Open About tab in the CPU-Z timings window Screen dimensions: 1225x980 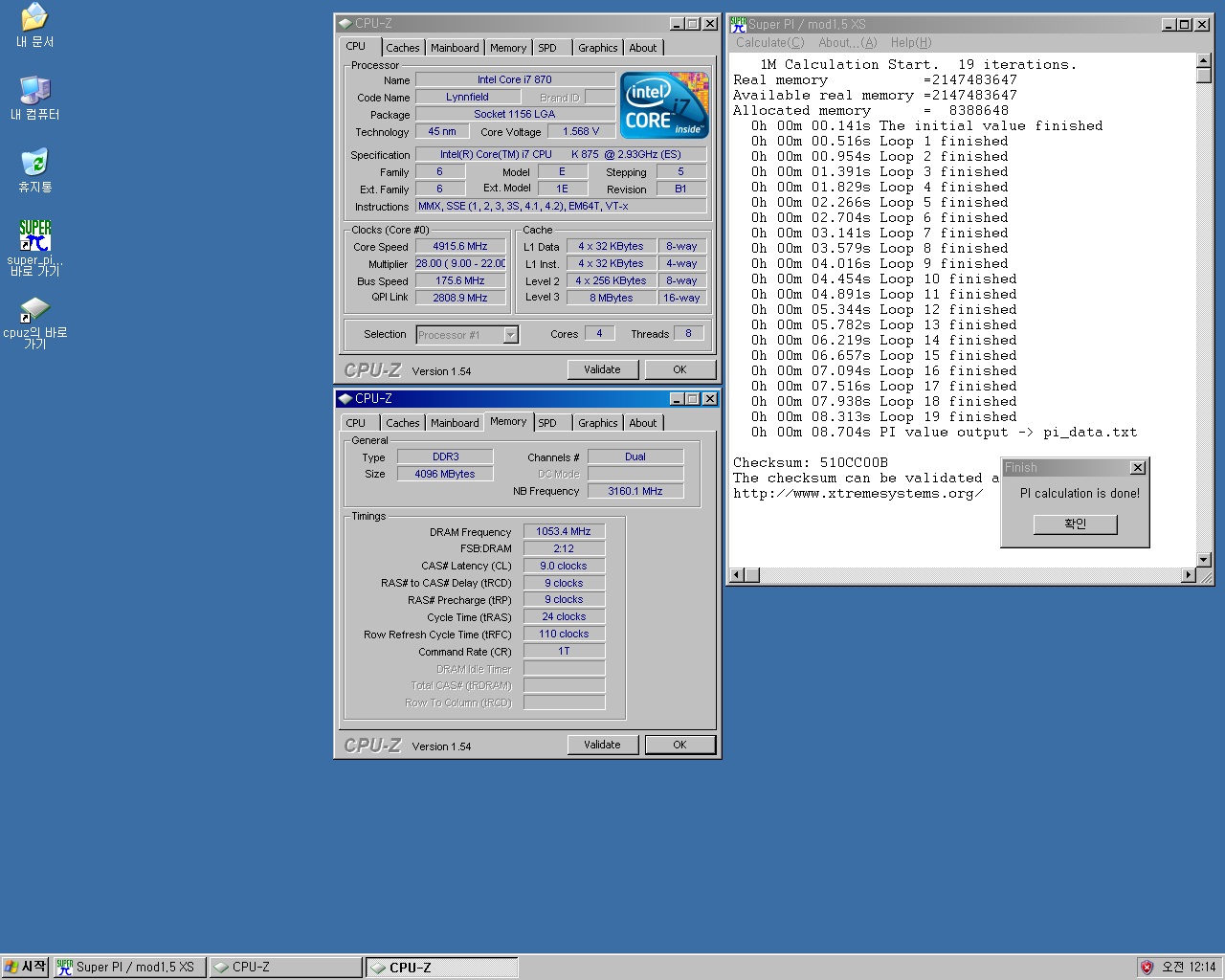coord(643,423)
